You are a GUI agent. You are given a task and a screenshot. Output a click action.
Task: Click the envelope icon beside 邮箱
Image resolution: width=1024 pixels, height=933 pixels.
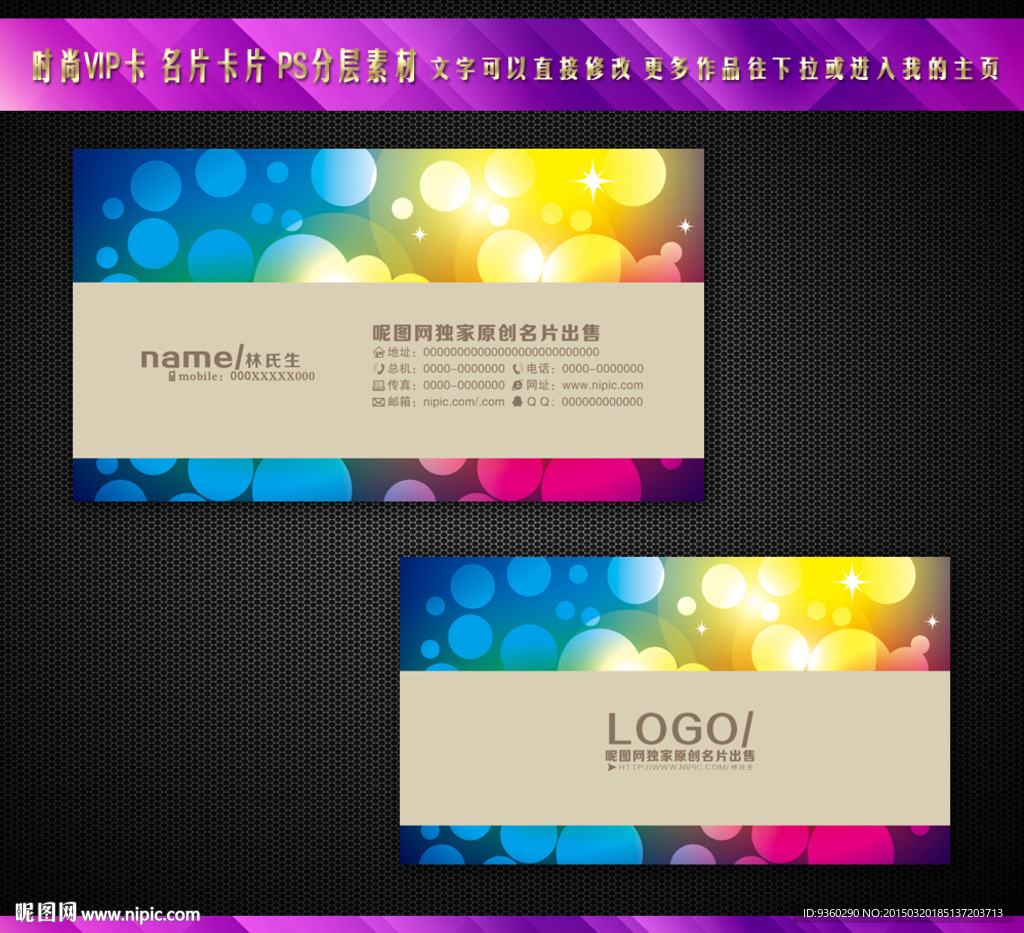coord(378,402)
